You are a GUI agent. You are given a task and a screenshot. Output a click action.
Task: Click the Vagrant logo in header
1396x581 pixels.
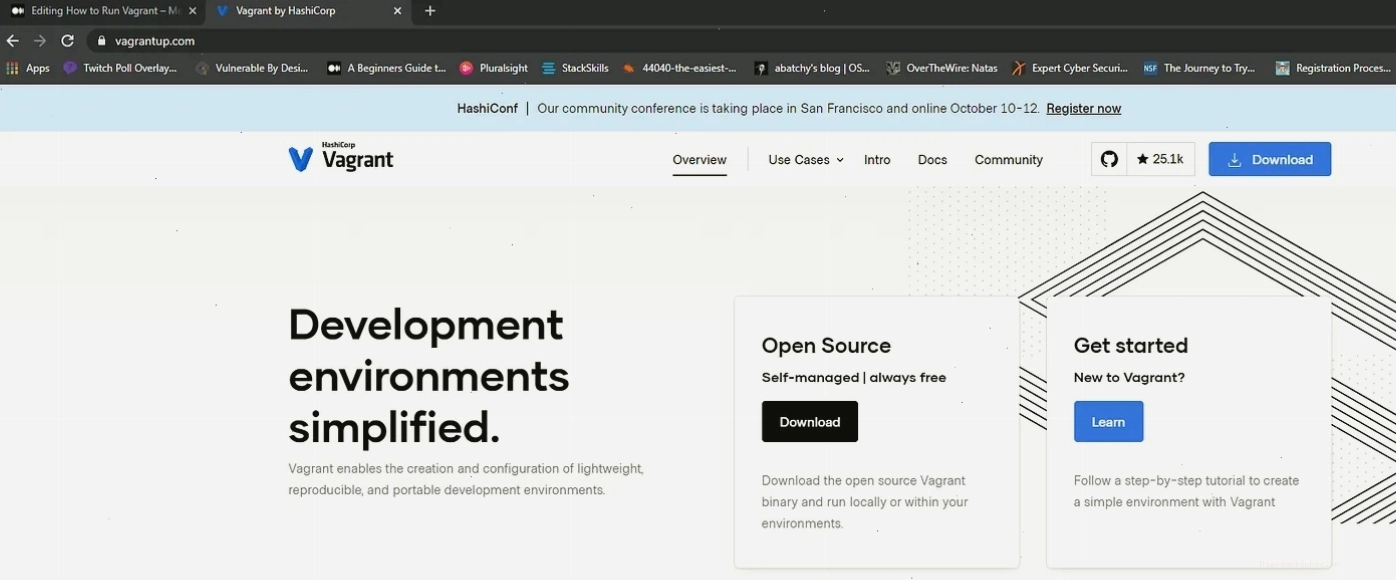click(x=341, y=158)
